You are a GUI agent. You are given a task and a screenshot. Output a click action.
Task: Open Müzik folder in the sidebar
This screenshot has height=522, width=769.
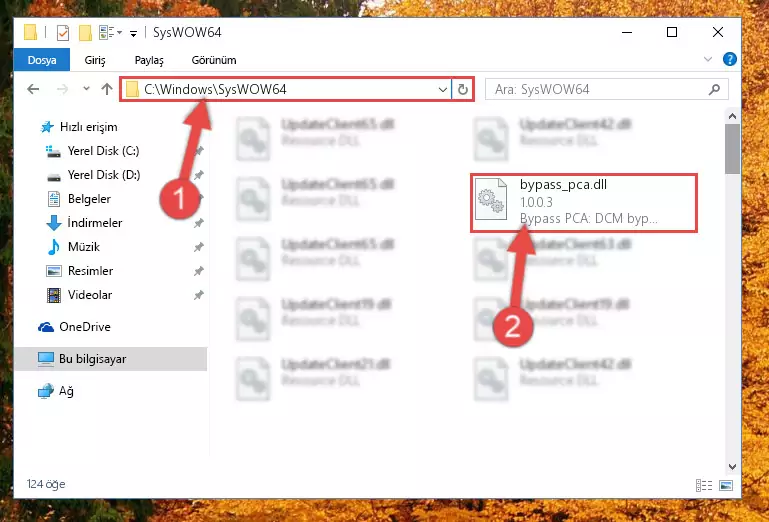coord(84,247)
